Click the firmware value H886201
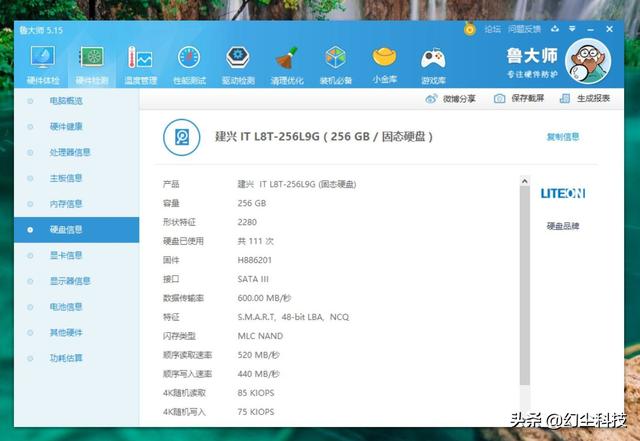 click(254, 260)
